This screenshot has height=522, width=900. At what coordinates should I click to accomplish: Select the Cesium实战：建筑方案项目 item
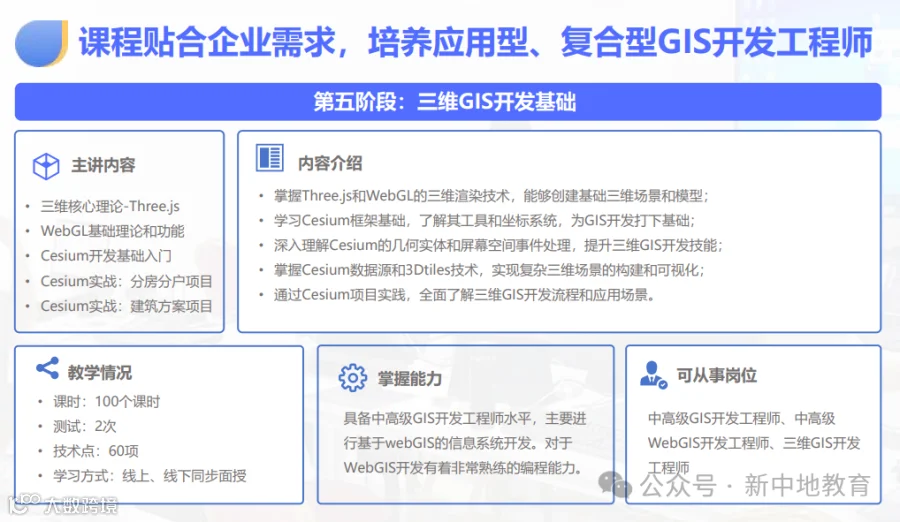126,306
